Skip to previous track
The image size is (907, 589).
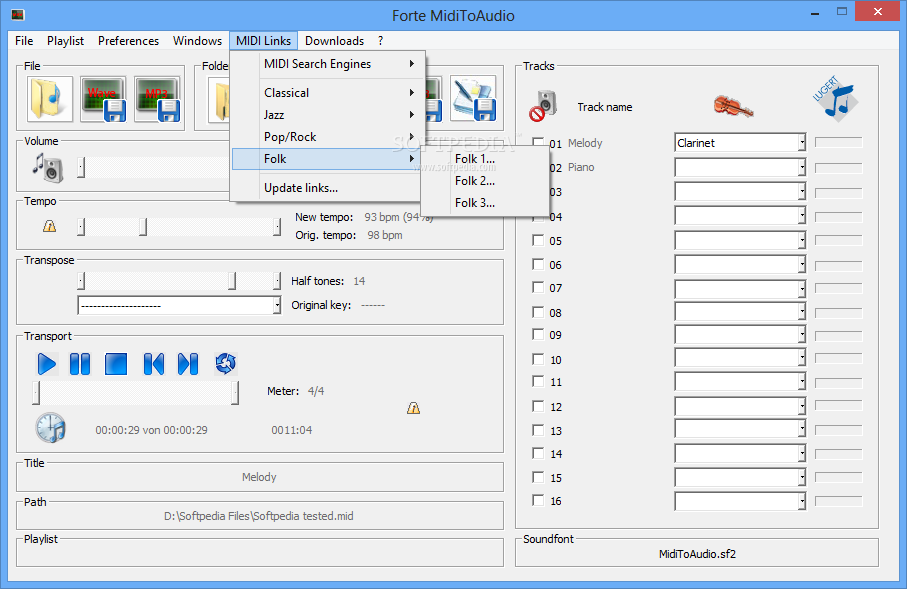point(153,364)
